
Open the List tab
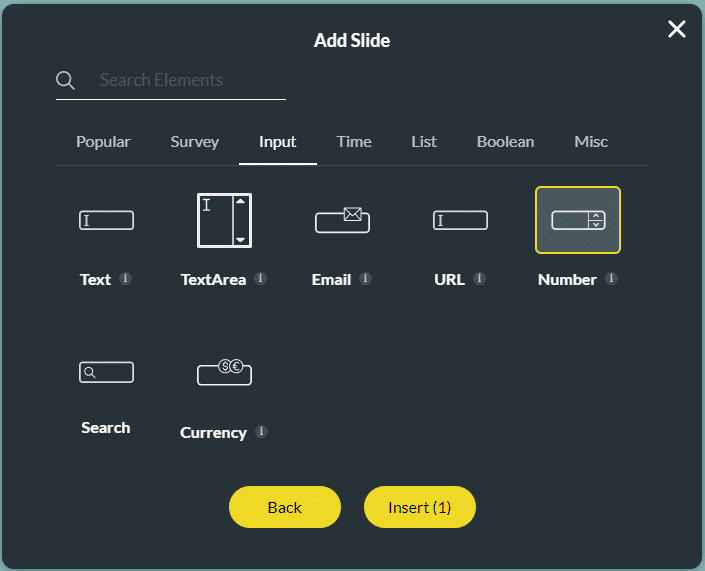[424, 142]
